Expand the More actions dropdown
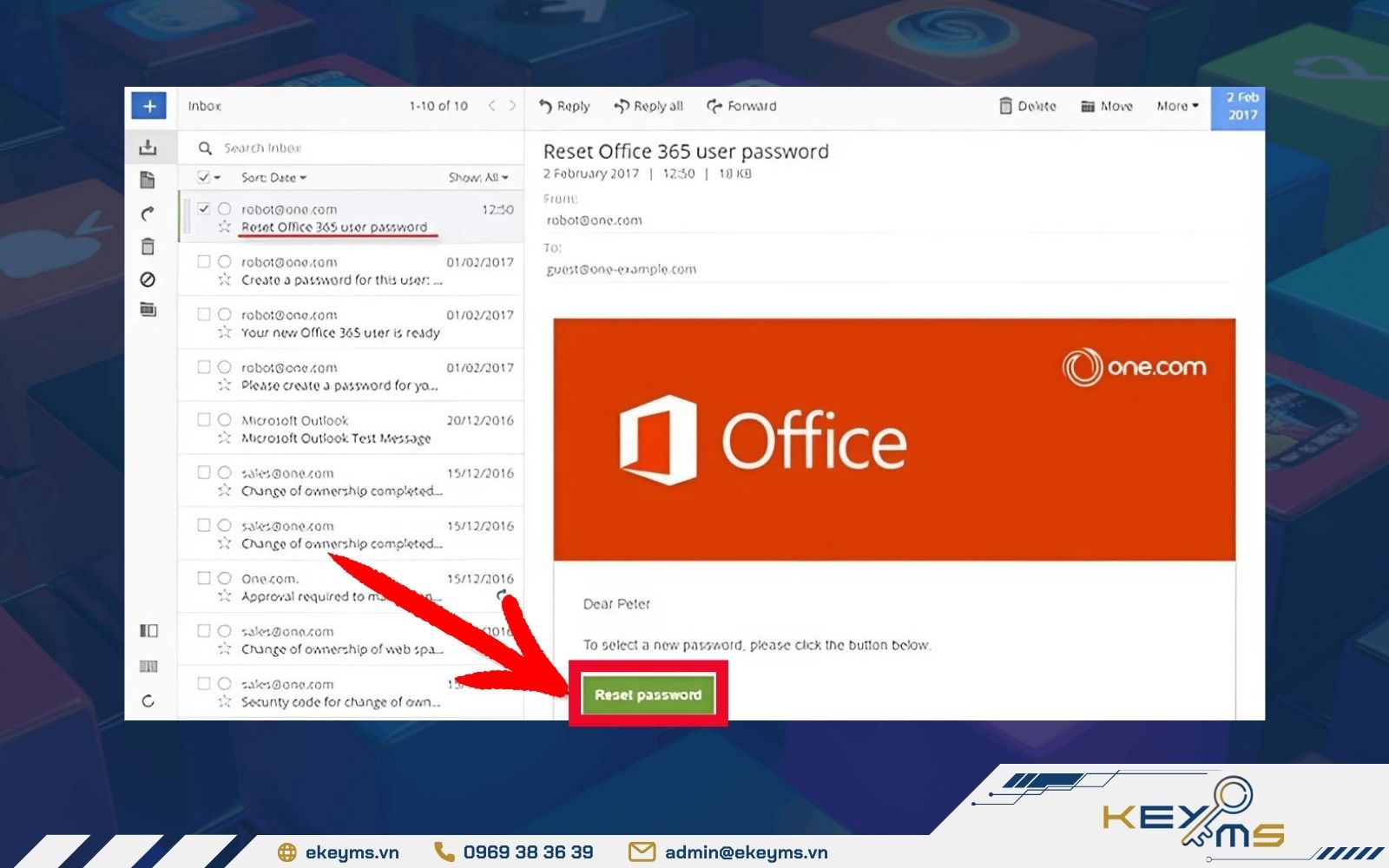The height and width of the screenshot is (868, 1389). point(1177,106)
